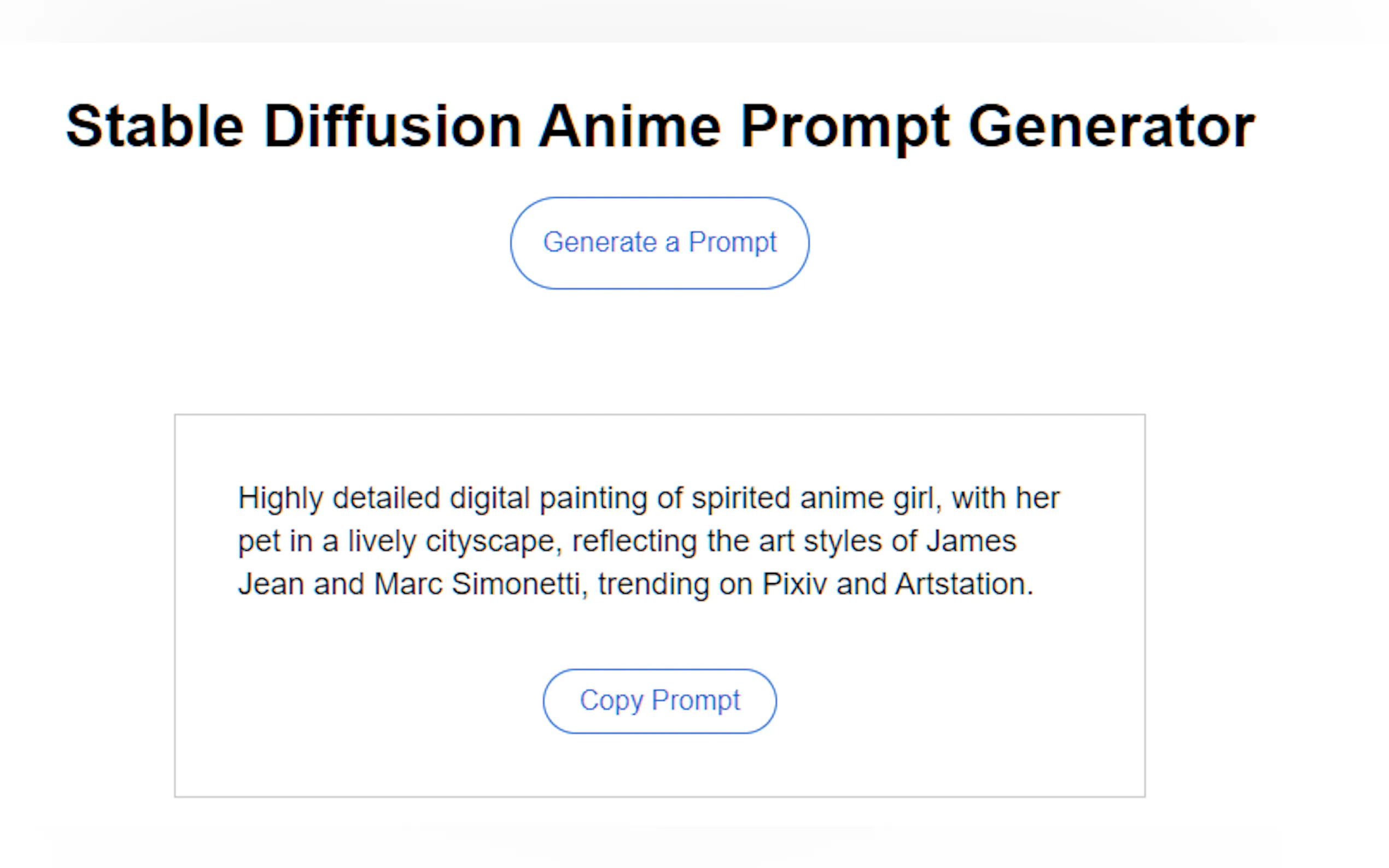1389x868 pixels.
Task: Click the word 'detailed' in the prompt
Action: (386, 498)
